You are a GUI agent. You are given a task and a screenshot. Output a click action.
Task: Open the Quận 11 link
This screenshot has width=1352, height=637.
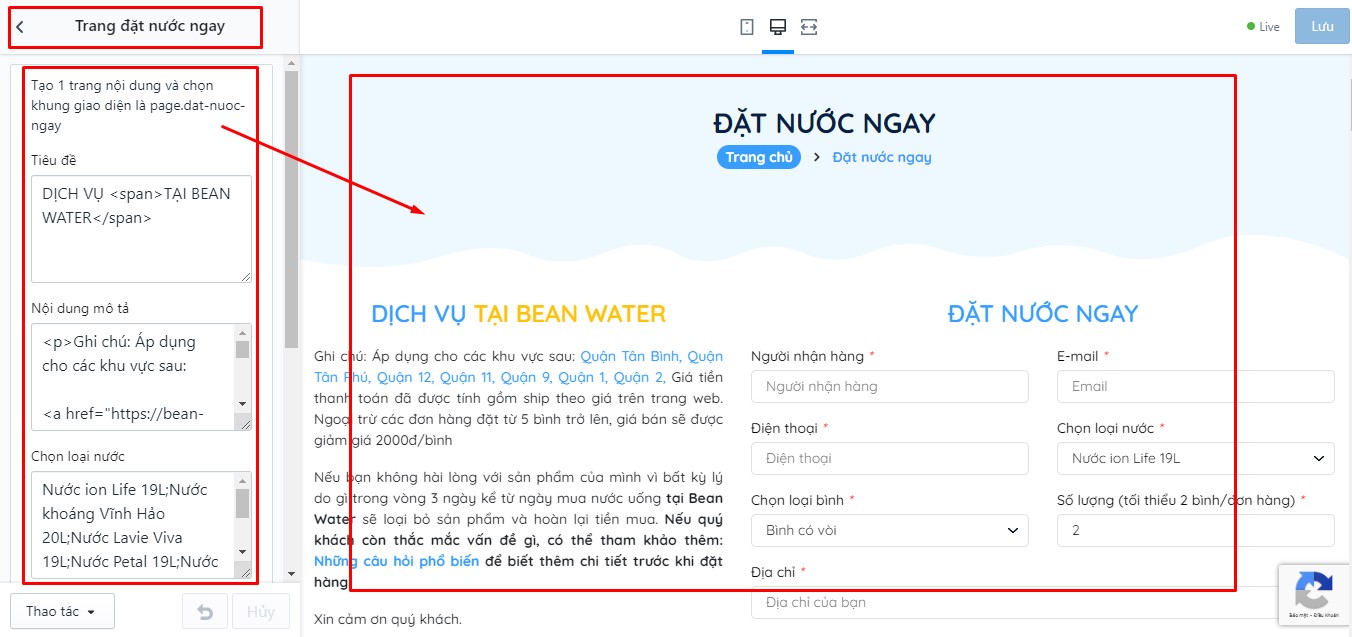click(x=465, y=377)
